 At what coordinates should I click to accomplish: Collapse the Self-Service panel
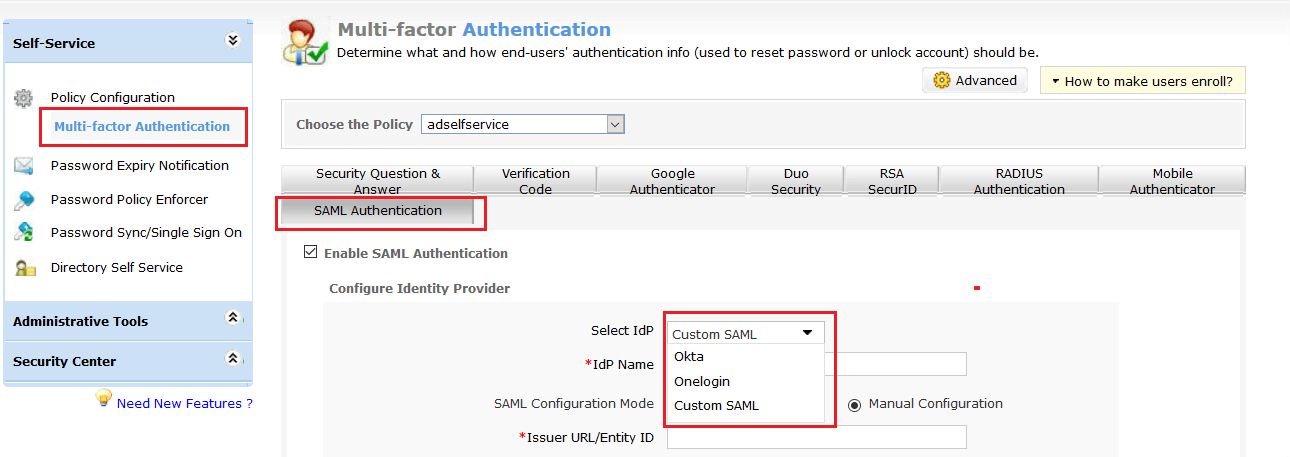(x=233, y=41)
